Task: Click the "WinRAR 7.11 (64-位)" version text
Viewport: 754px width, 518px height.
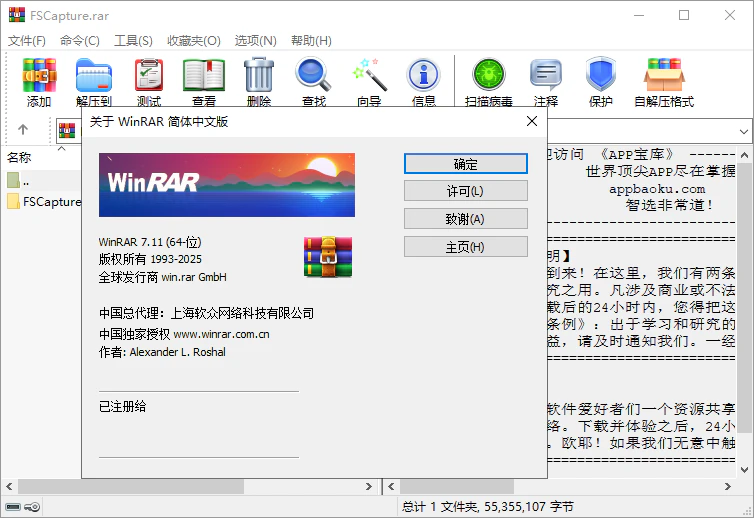Action: (150, 242)
